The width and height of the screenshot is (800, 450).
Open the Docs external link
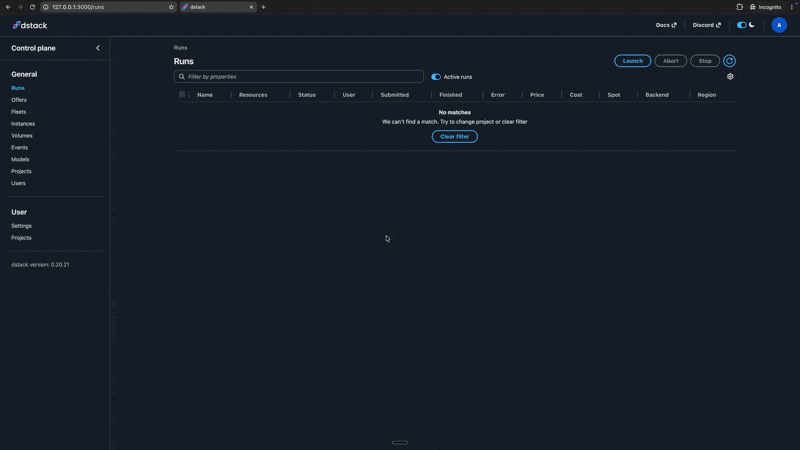pos(666,25)
